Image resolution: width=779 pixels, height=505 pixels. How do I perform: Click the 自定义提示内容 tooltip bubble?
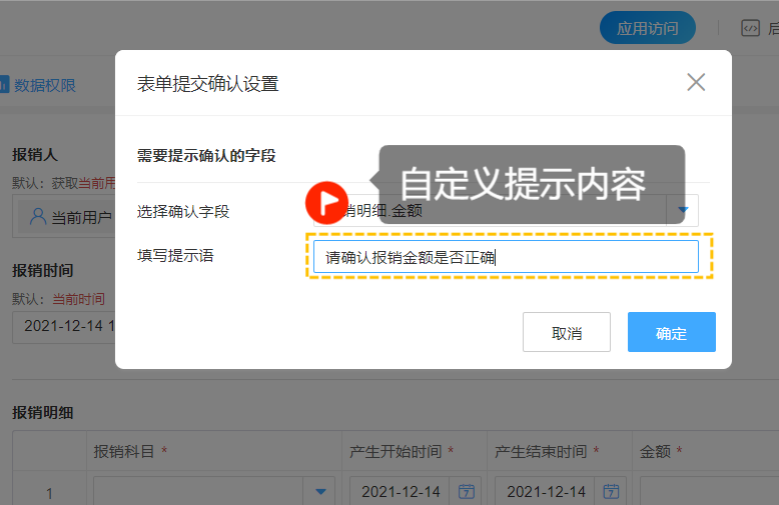point(531,183)
